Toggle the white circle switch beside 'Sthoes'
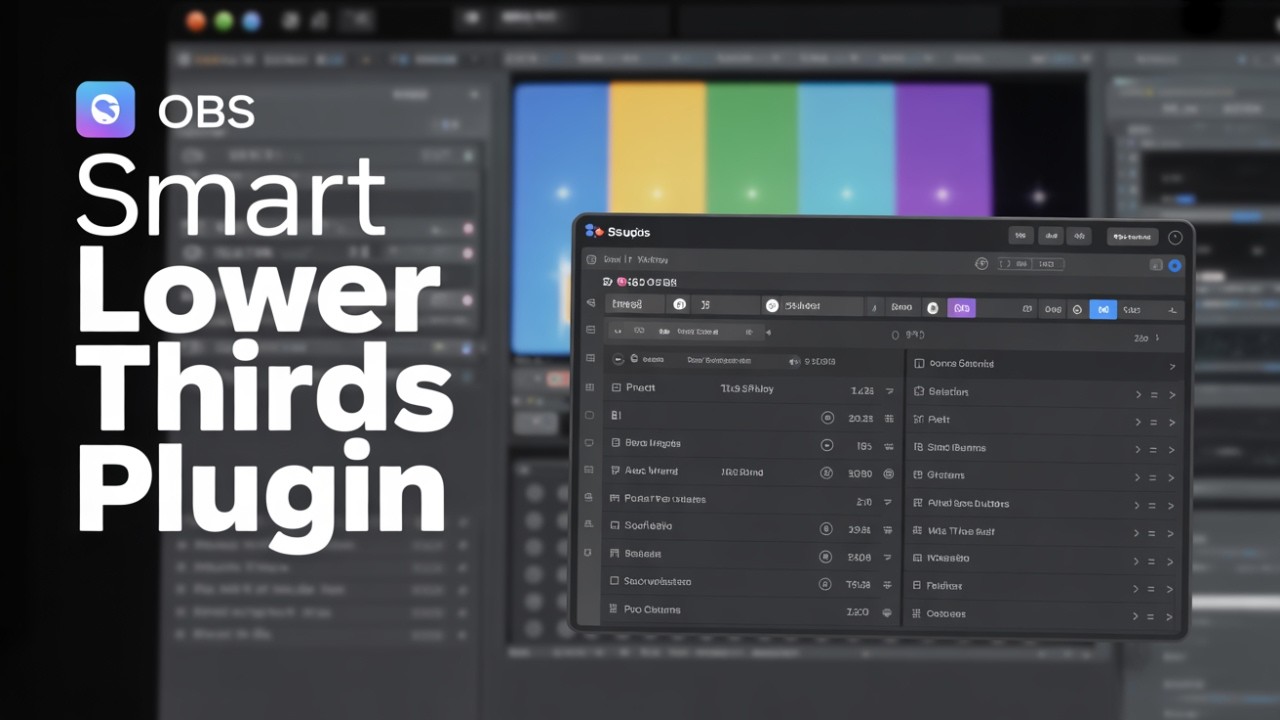The height and width of the screenshot is (720, 1280). [x=772, y=305]
